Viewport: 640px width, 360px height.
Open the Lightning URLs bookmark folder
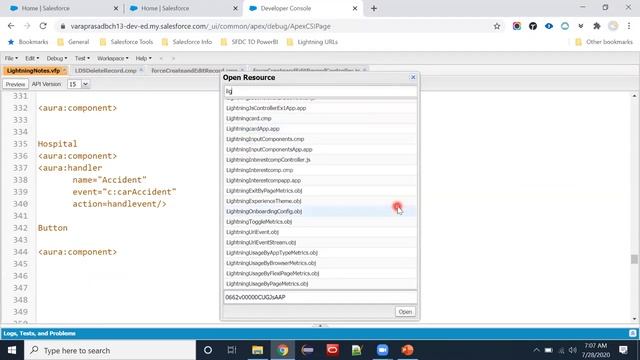(x=312, y=42)
